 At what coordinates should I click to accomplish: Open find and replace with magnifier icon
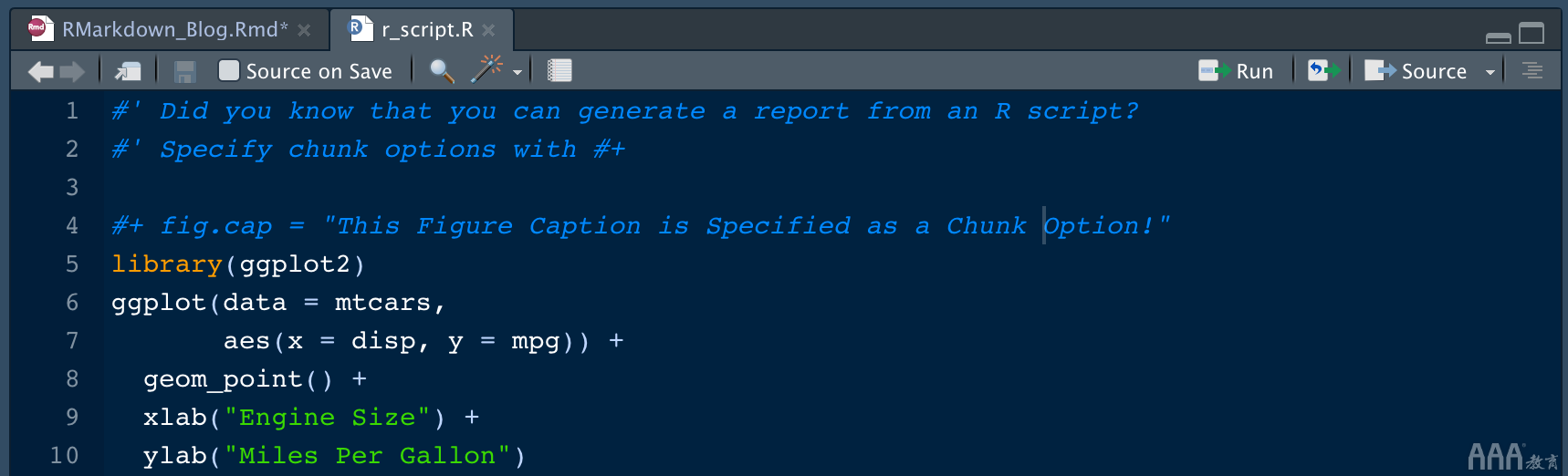(442, 71)
